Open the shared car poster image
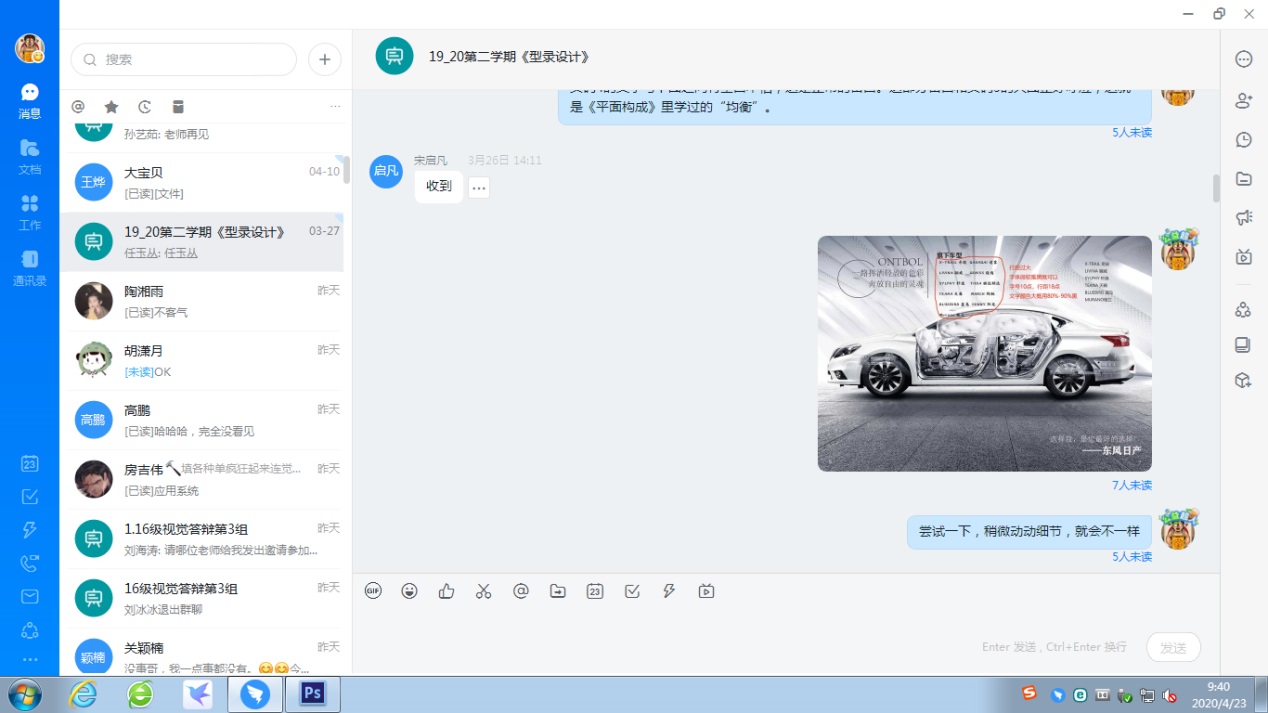The height and width of the screenshot is (713, 1268). (x=984, y=353)
